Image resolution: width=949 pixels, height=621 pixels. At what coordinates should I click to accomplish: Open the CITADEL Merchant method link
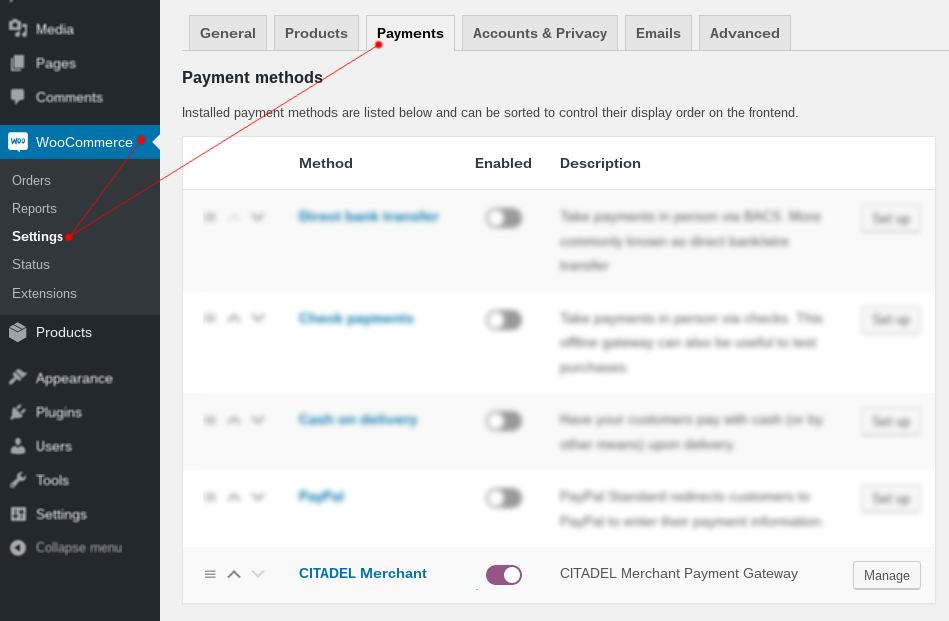[x=363, y=574]
